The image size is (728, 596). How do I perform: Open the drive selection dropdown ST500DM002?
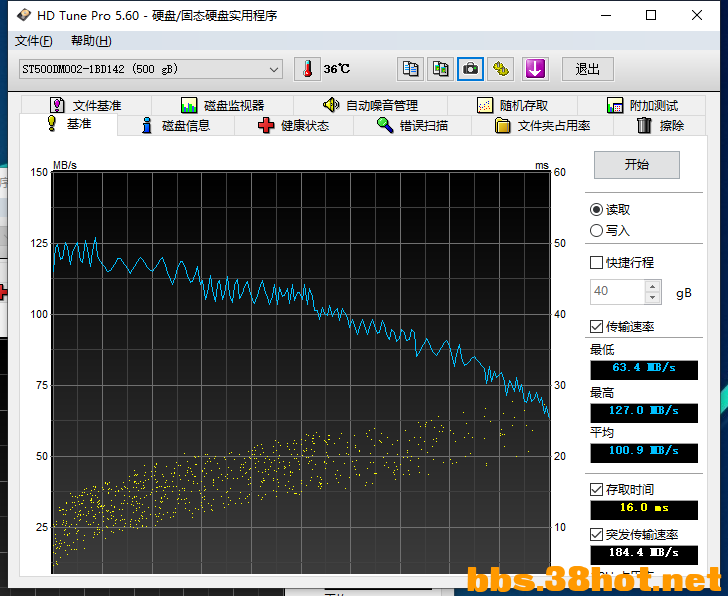[150, 69]
